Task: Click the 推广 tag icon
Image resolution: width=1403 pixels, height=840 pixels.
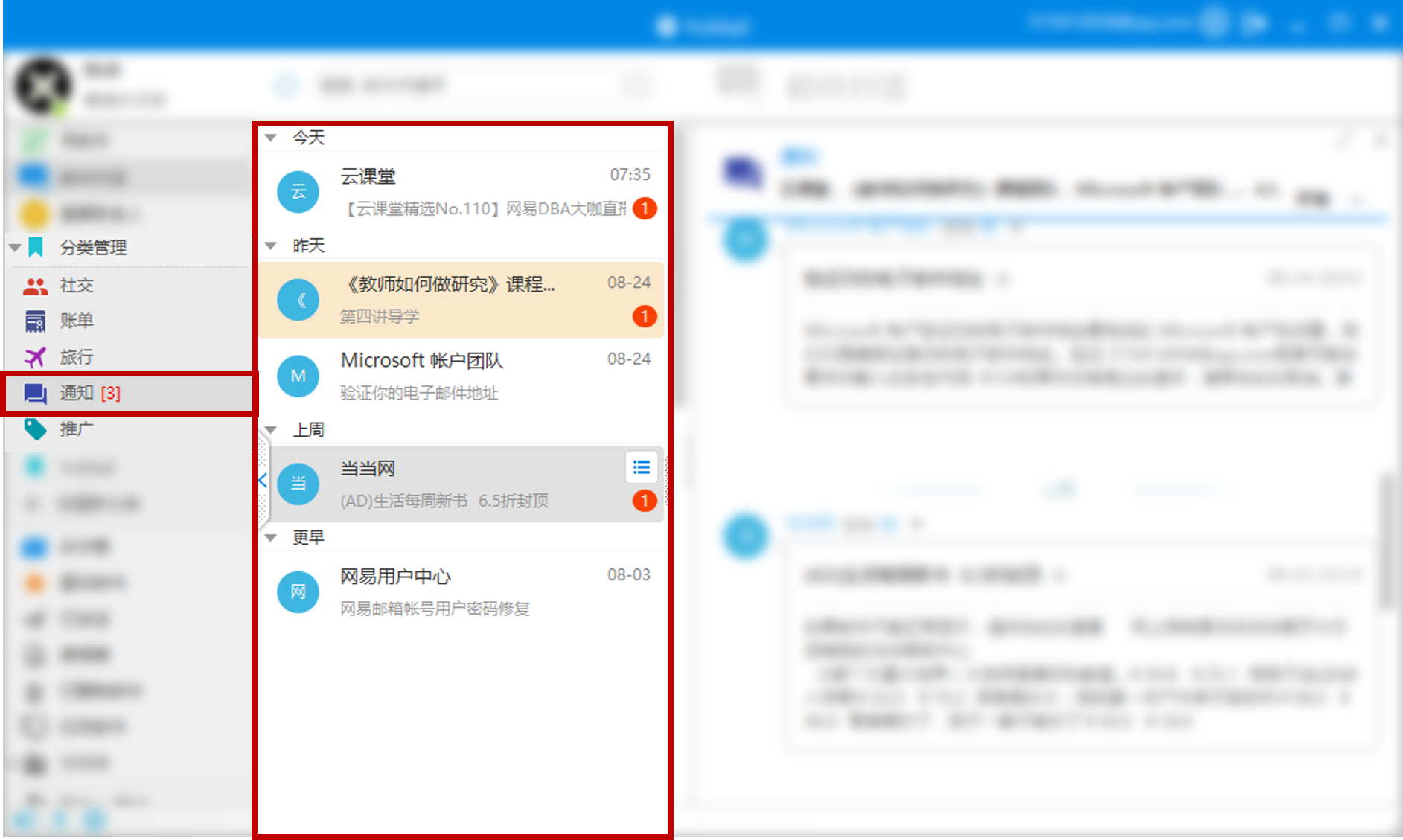Action: click(35, 429)
